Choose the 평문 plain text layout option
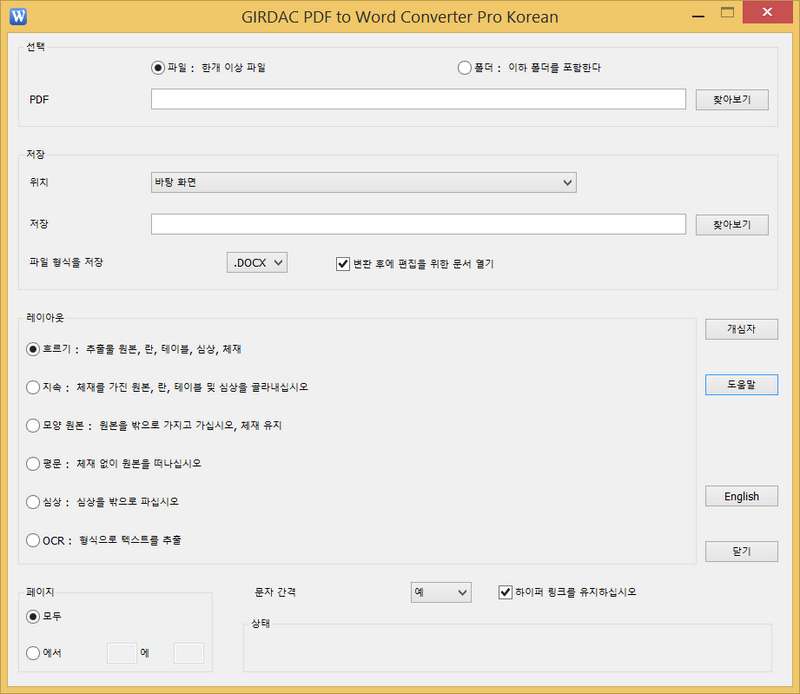 [33, 463]
